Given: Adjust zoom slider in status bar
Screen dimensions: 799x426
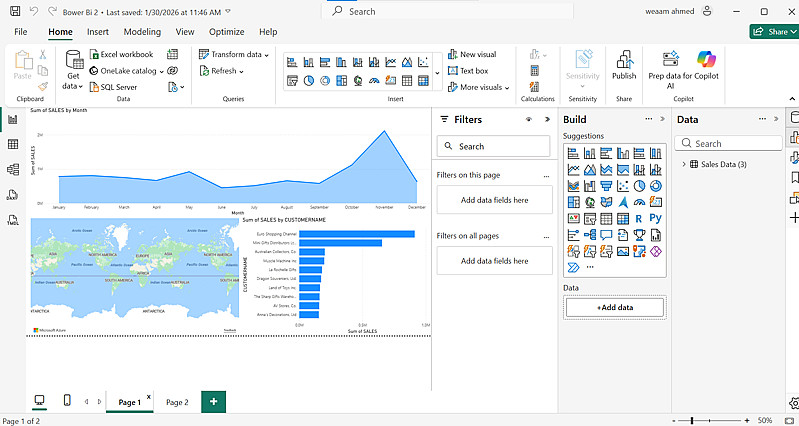Looking at the screenshot, I should (692, 420).
